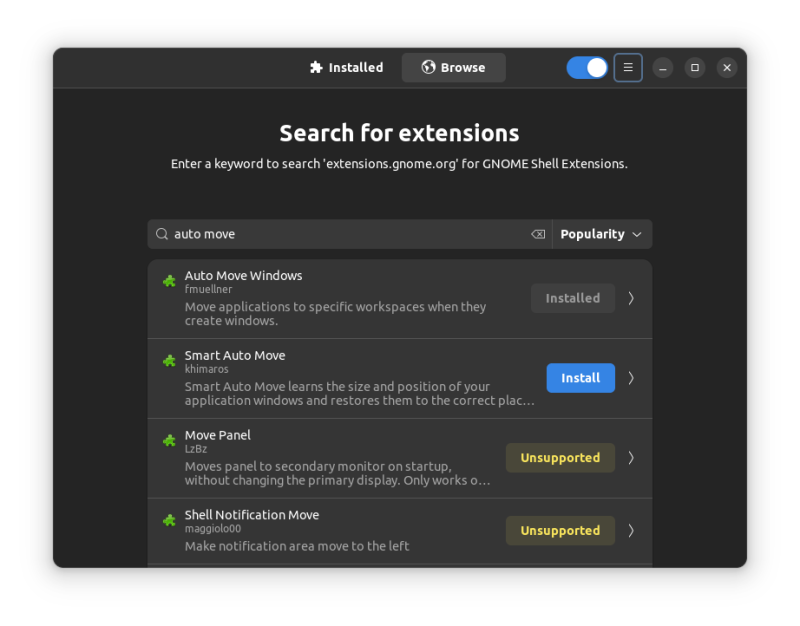Viewport: 800px width, 626px height.
Task: Click puzzle icon of Auto Move Windows
Action: [x=169, y=281]
